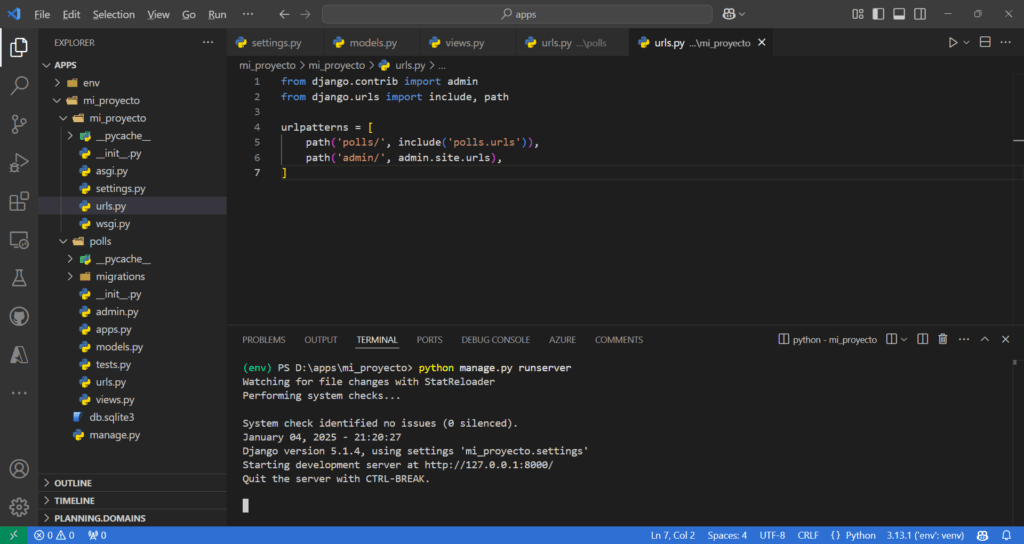Open the Testing flask view

pyautogui.click(x=19, y=278)
